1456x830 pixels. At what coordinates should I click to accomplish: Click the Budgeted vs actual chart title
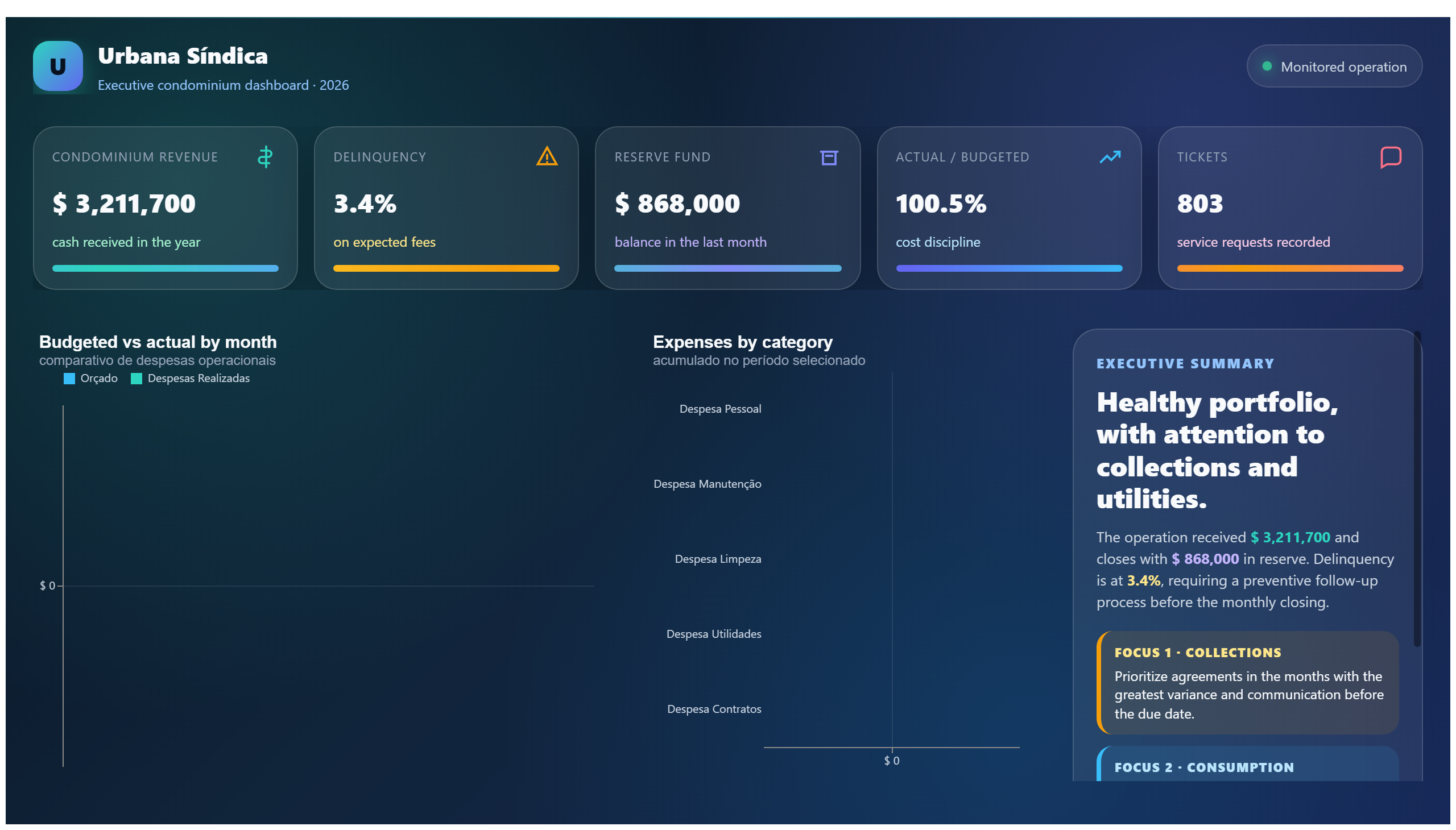pos(158,342)
